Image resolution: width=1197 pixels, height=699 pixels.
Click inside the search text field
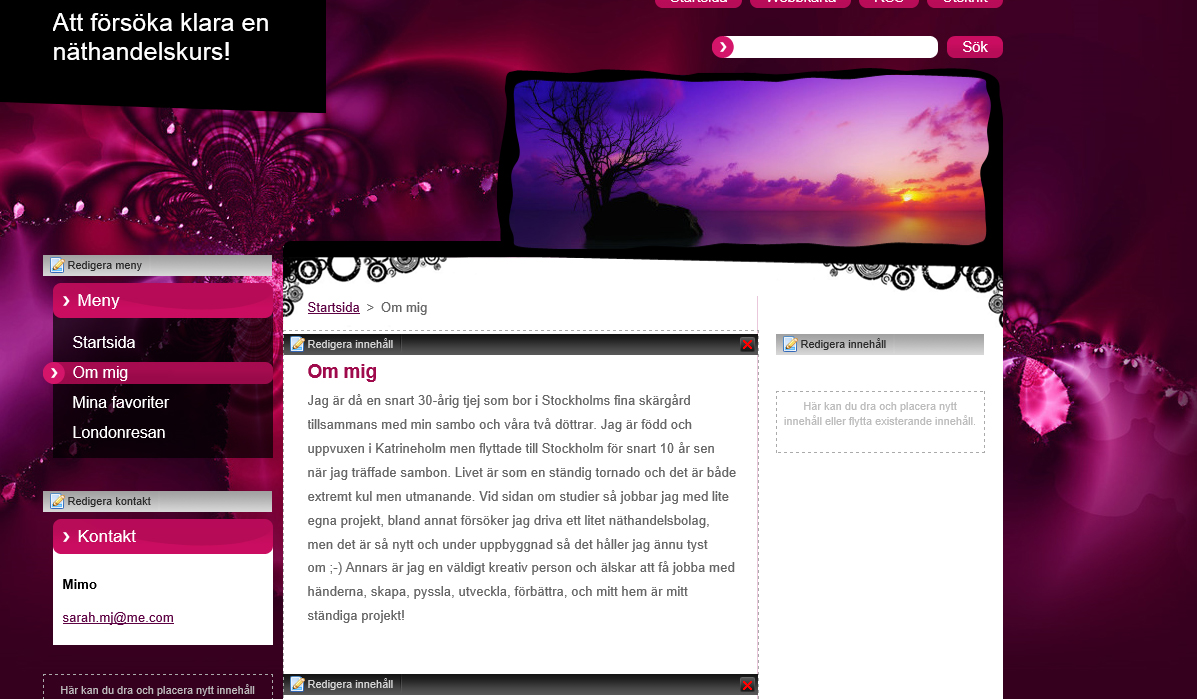pos(835,47)
